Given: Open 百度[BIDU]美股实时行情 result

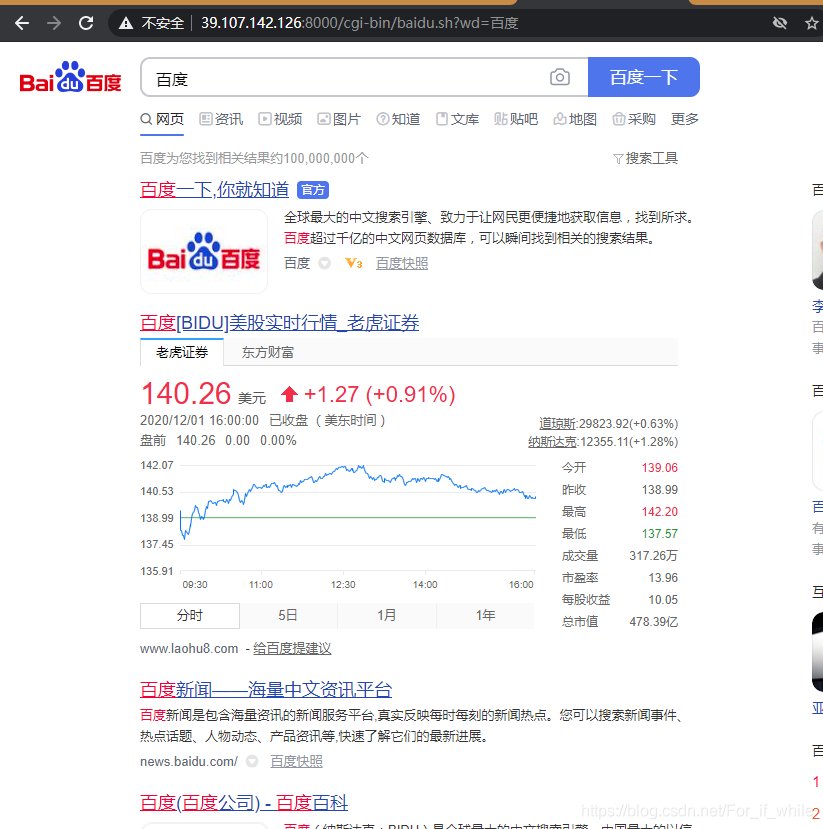Looking at the screenshot, I should pyautogui.click(x=280, y=323).
